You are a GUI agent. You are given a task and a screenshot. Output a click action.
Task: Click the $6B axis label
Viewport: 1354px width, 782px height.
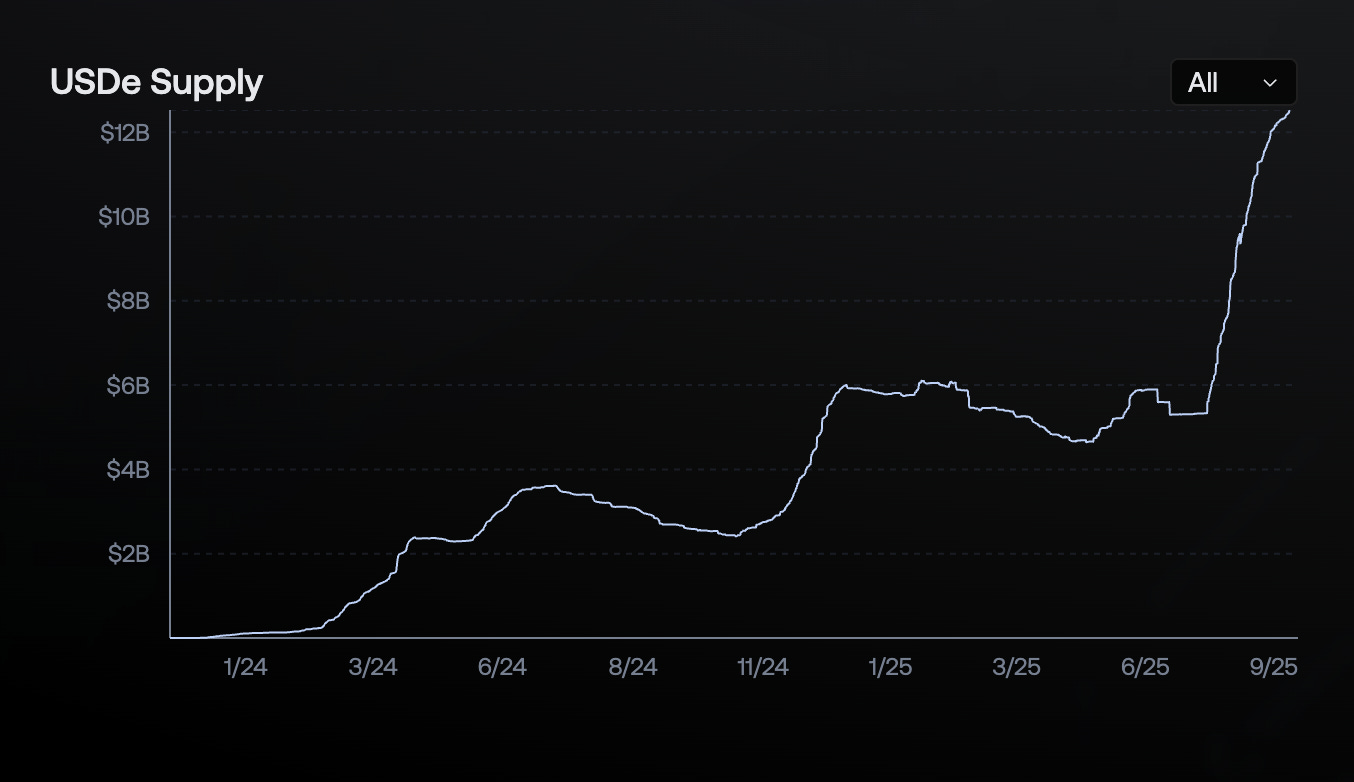click(129, 385)
